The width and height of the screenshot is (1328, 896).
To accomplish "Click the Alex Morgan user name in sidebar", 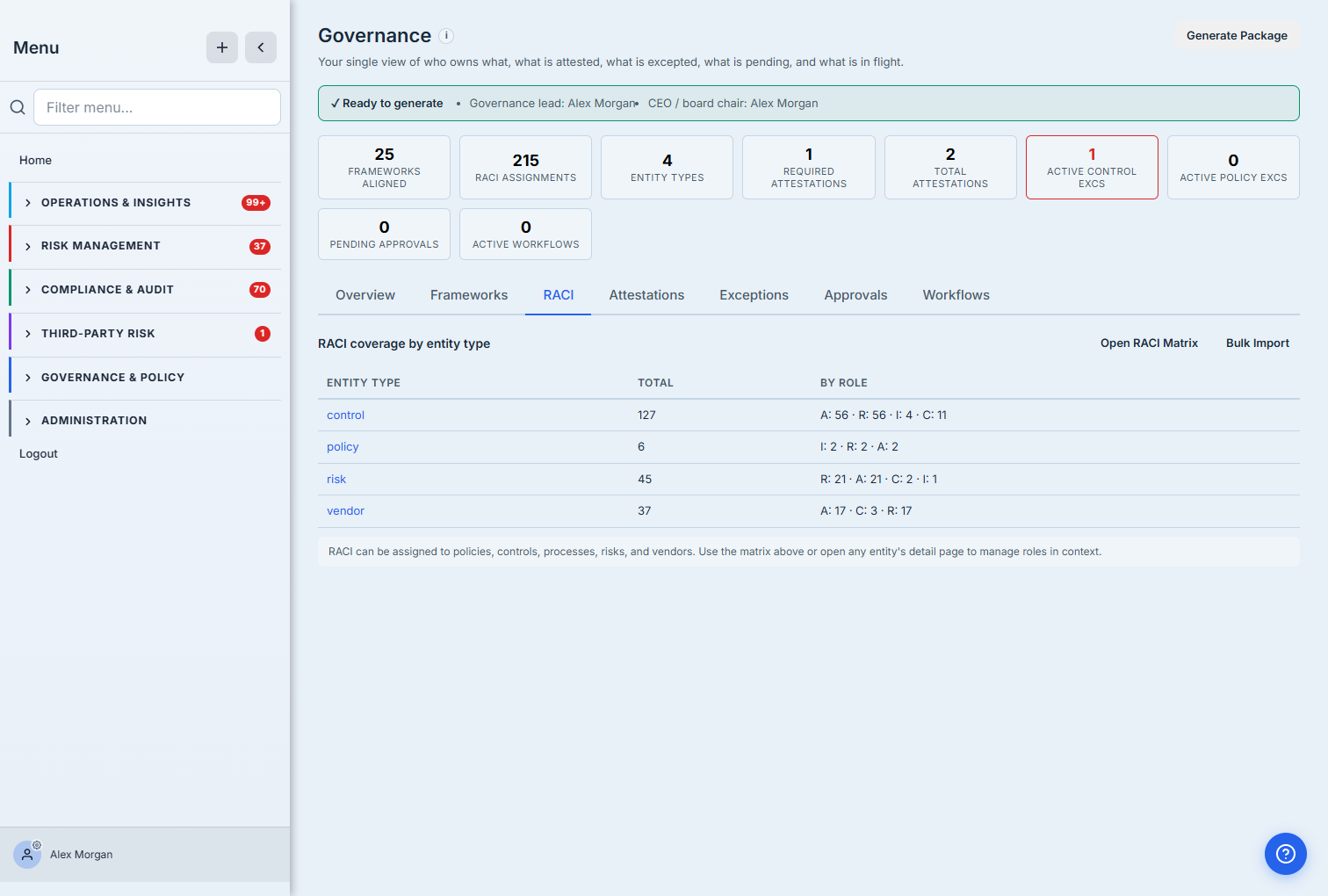I will coord(82,855).
